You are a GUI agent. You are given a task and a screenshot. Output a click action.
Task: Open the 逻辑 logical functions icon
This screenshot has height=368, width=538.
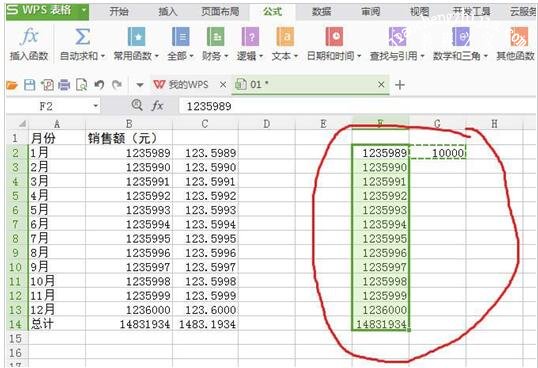250,36
